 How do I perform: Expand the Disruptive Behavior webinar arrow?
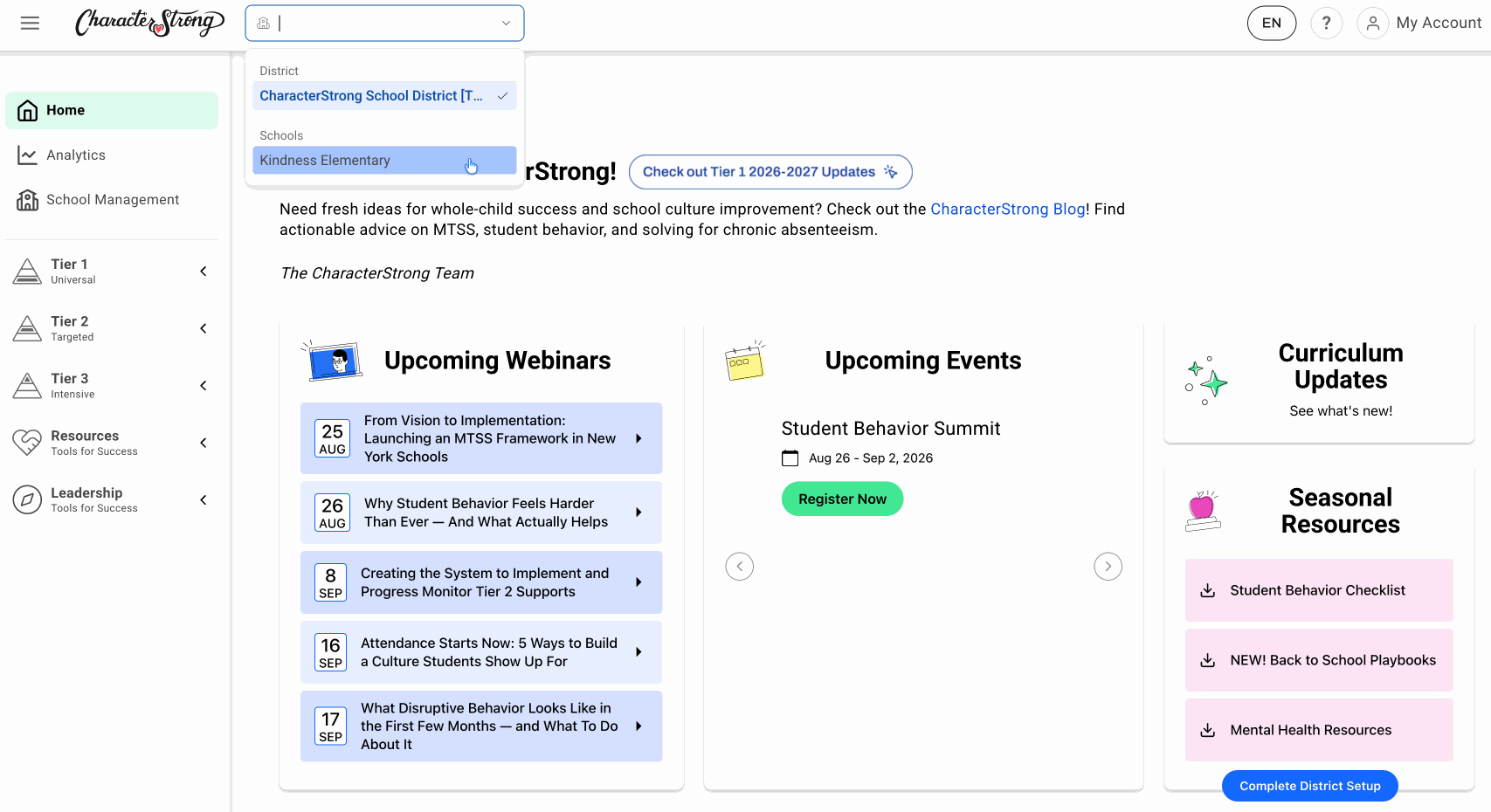(639, 726)
